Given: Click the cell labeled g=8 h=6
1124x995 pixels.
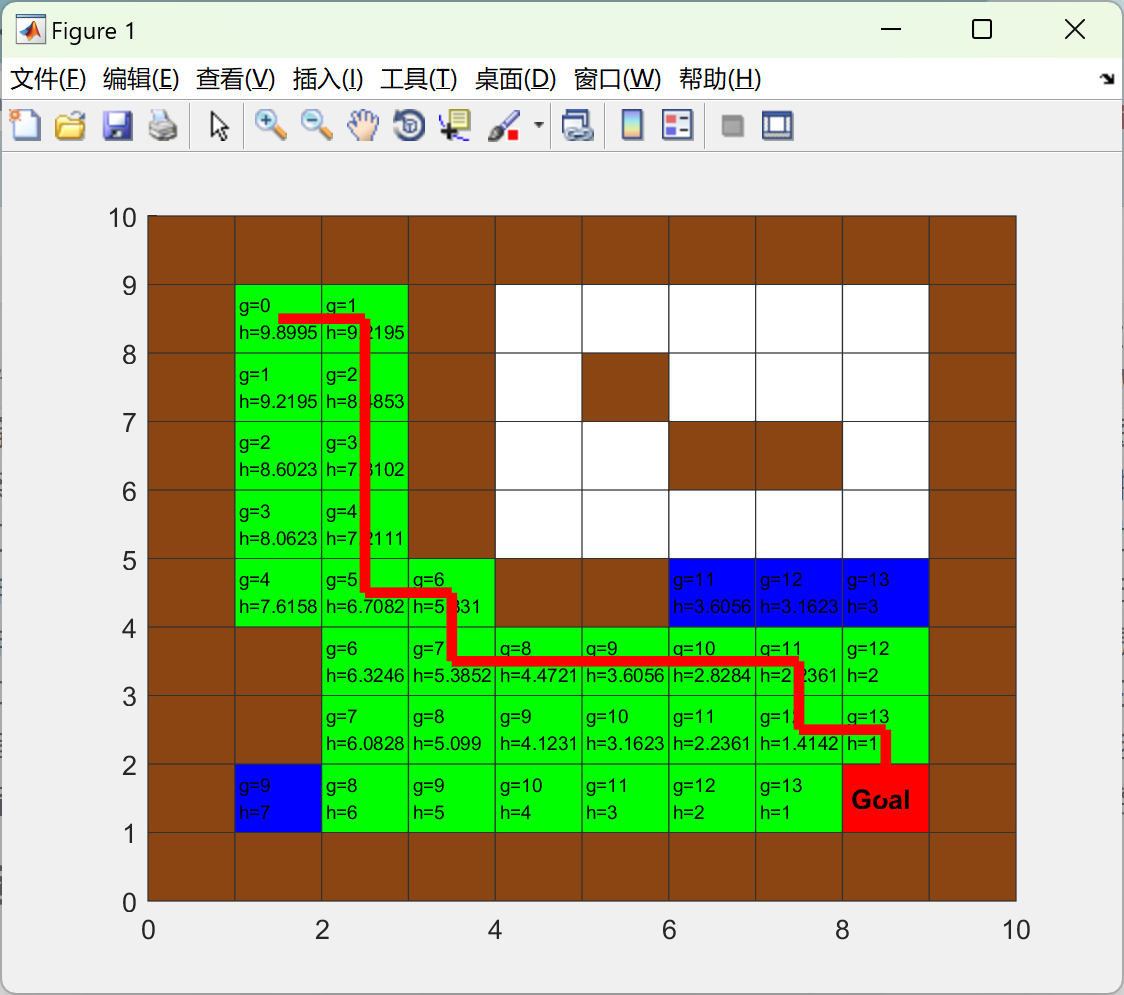Looking at the screenshot, I should (365, 798).
